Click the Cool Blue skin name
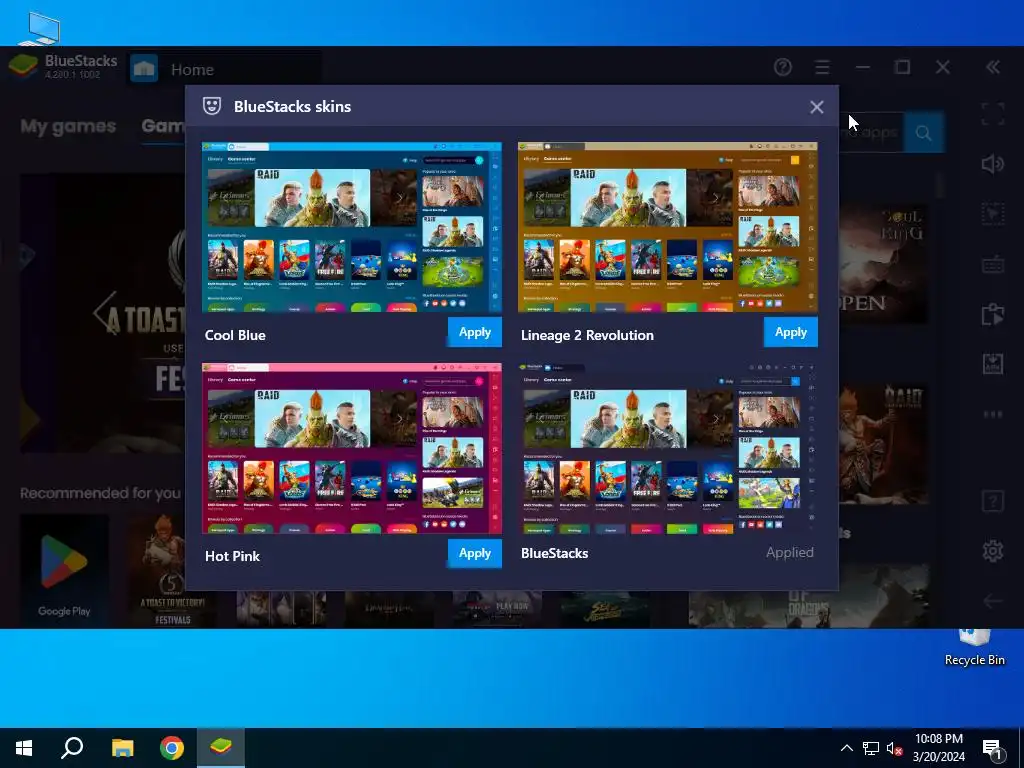The height and width of the screenshot is (768, 1024). click(235, 335)
